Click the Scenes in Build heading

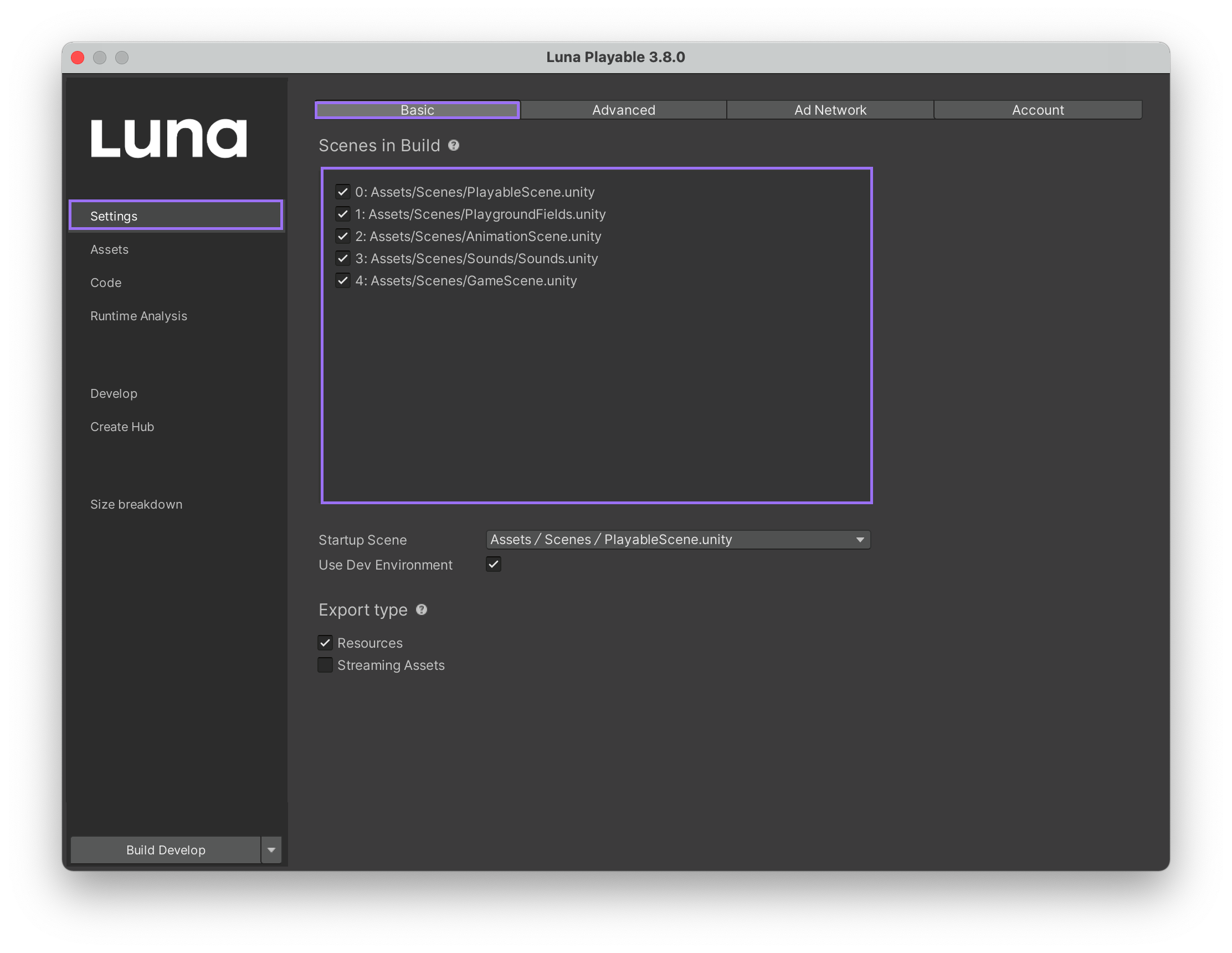(379, 146)
